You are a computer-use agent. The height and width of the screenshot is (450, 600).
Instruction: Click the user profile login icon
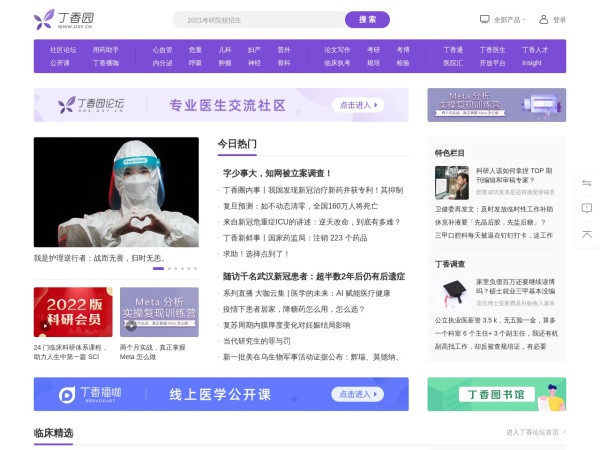click(x=543, y=20)
